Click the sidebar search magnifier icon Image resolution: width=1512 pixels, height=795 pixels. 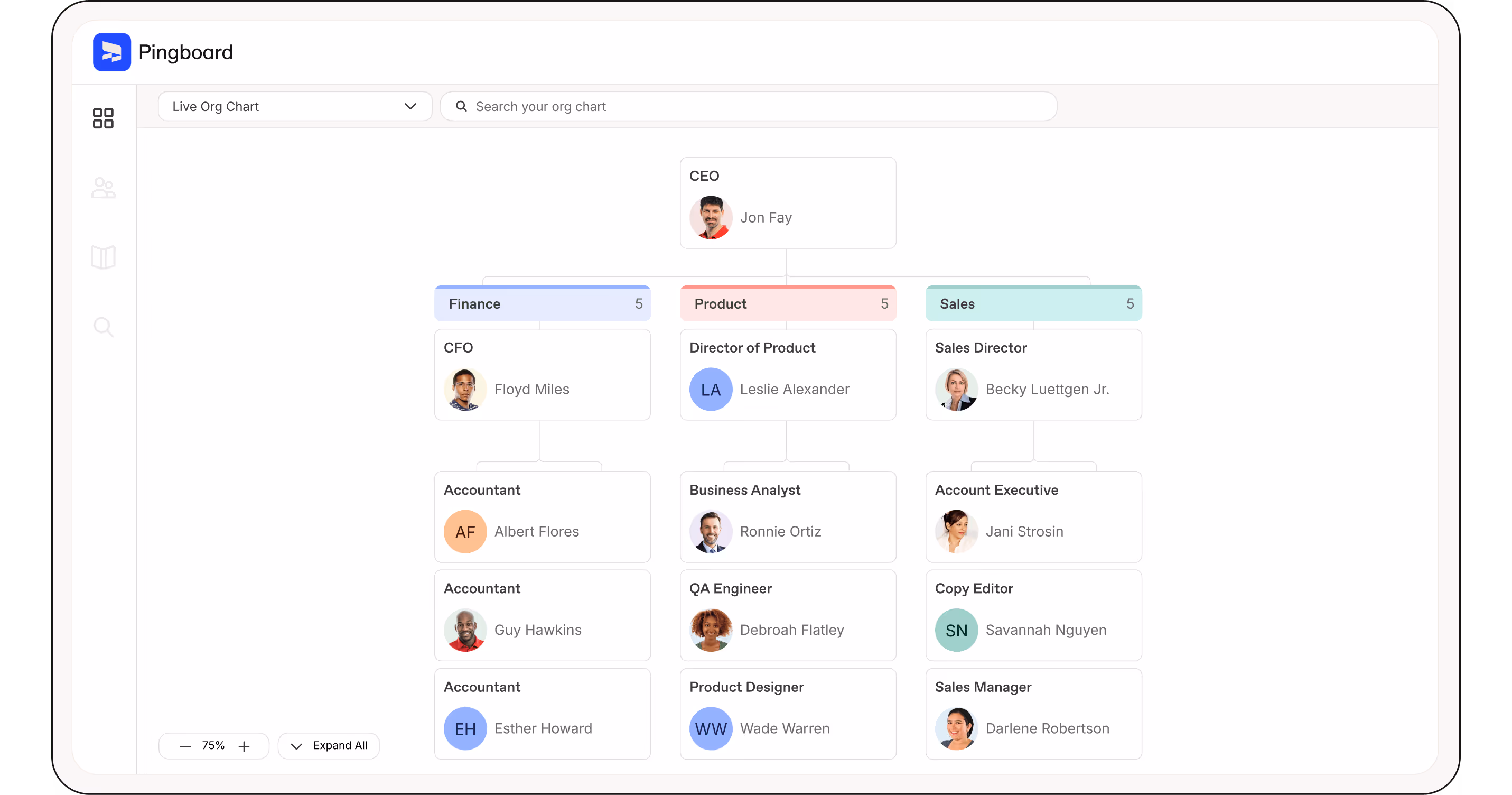click(x=104, y=327)
